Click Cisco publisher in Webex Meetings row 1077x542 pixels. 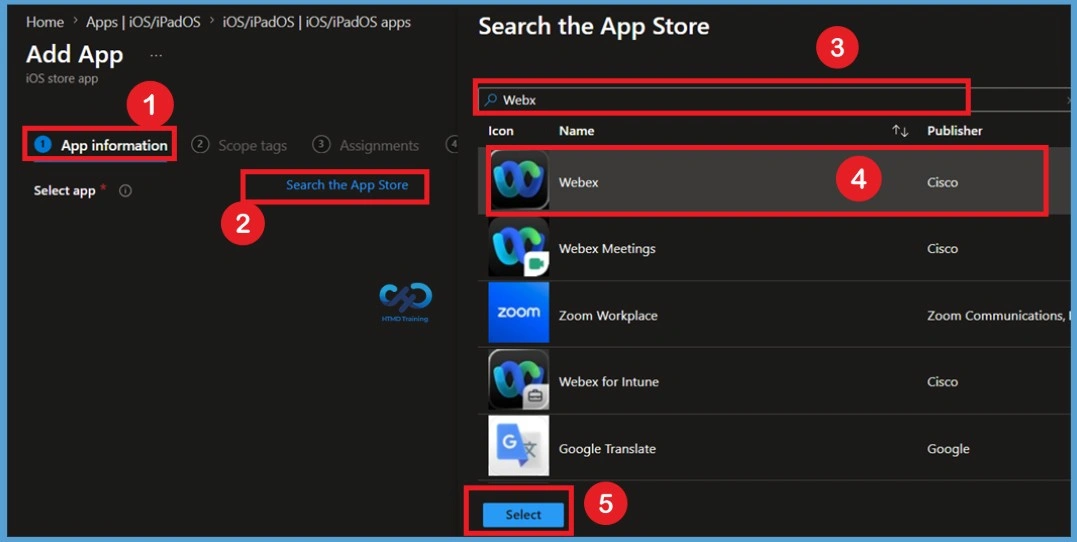(942, 249)
